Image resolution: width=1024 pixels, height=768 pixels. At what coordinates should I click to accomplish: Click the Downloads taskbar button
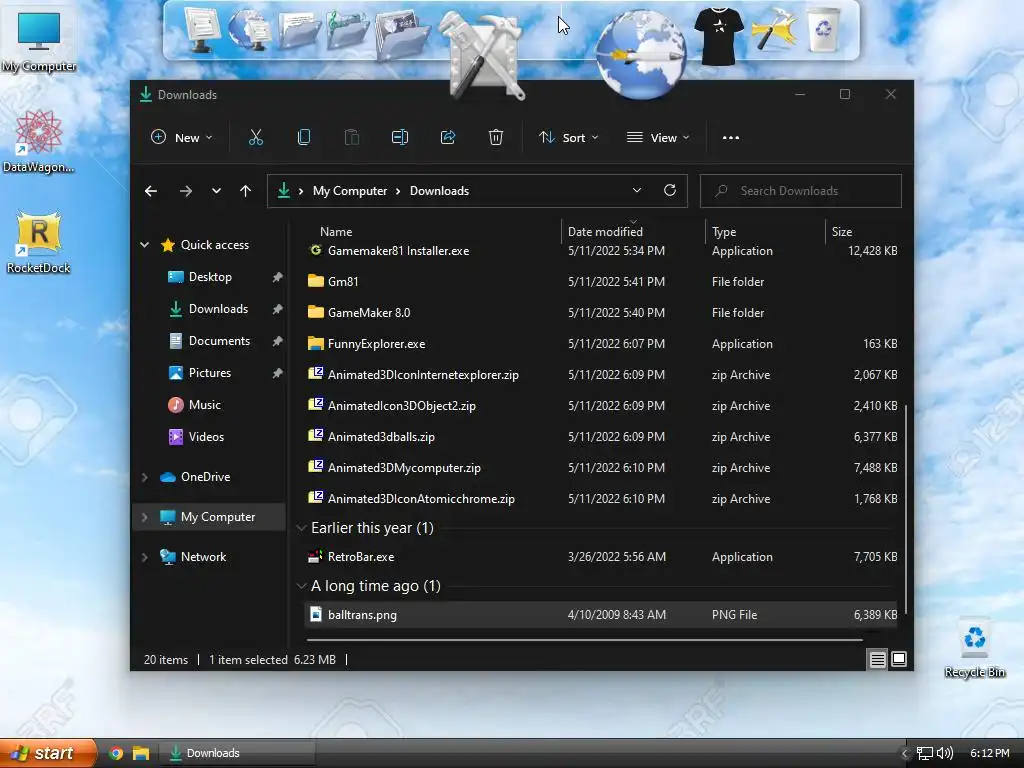[x=238, y=753]
